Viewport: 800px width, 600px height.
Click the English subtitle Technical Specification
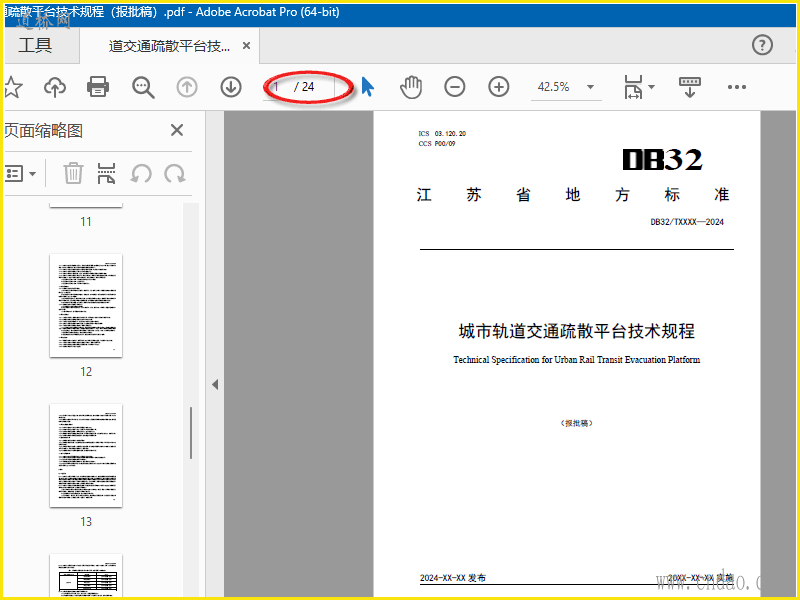coord(577,360)
